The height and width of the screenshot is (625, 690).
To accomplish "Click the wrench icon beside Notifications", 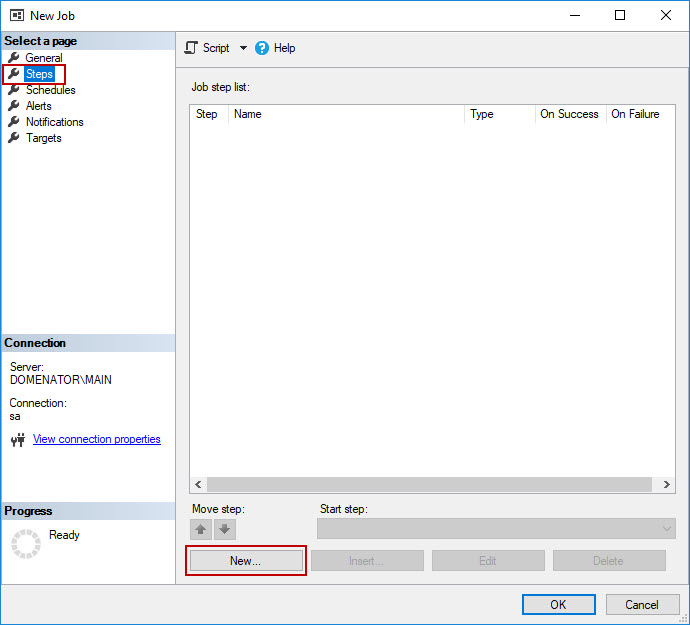I will point(14,121).
